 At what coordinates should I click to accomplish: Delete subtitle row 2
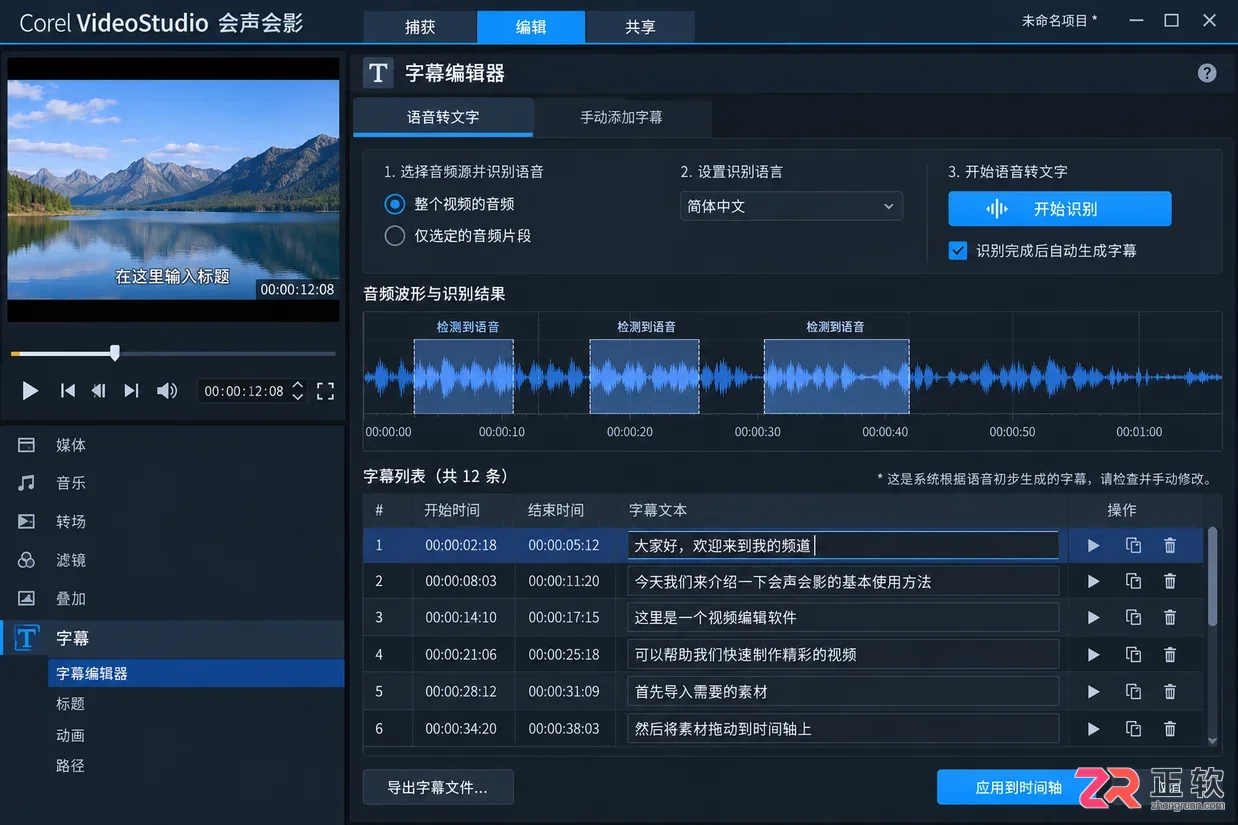pyautogui.click(x=1170, y=582)
